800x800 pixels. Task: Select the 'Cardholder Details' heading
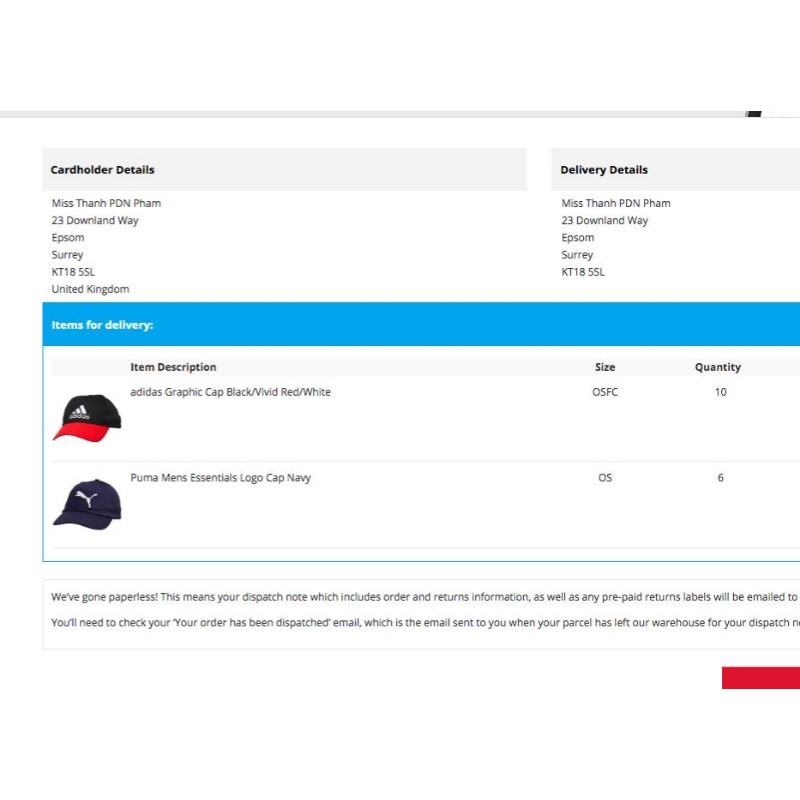click(x=103, y=170)
